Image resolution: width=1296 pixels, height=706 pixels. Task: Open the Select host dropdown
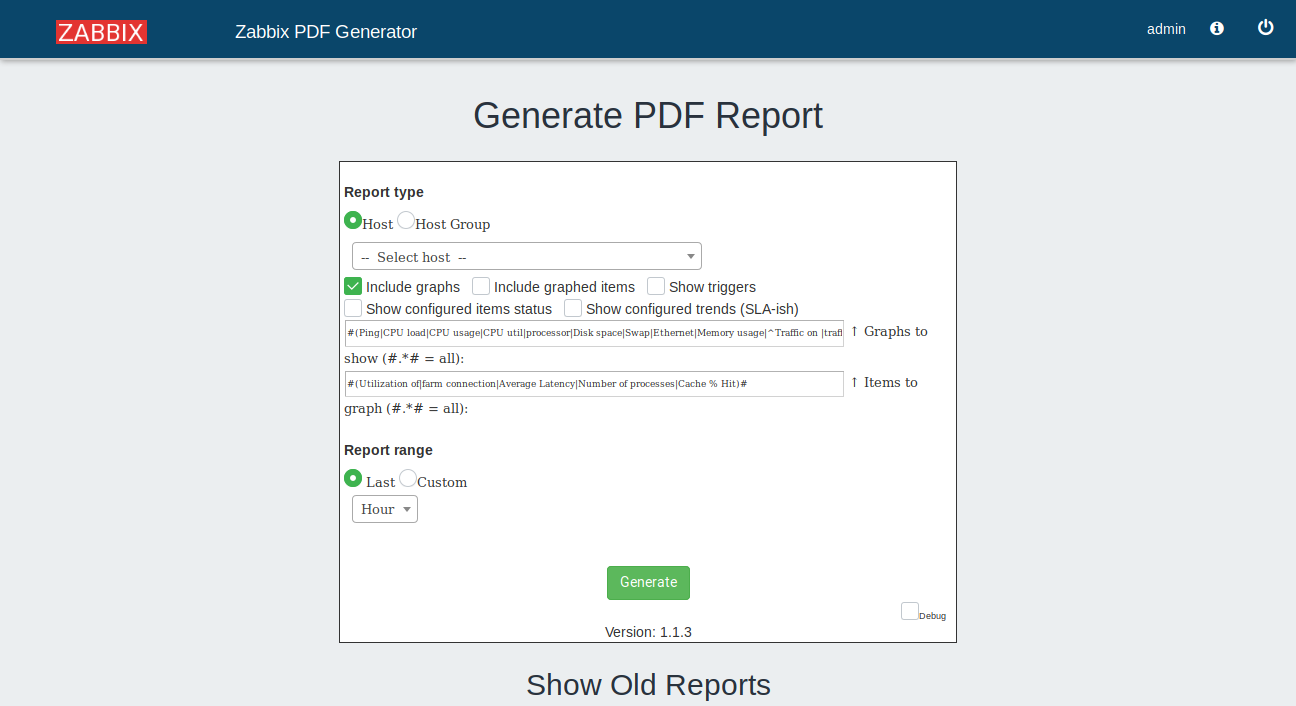click(527, 257)
